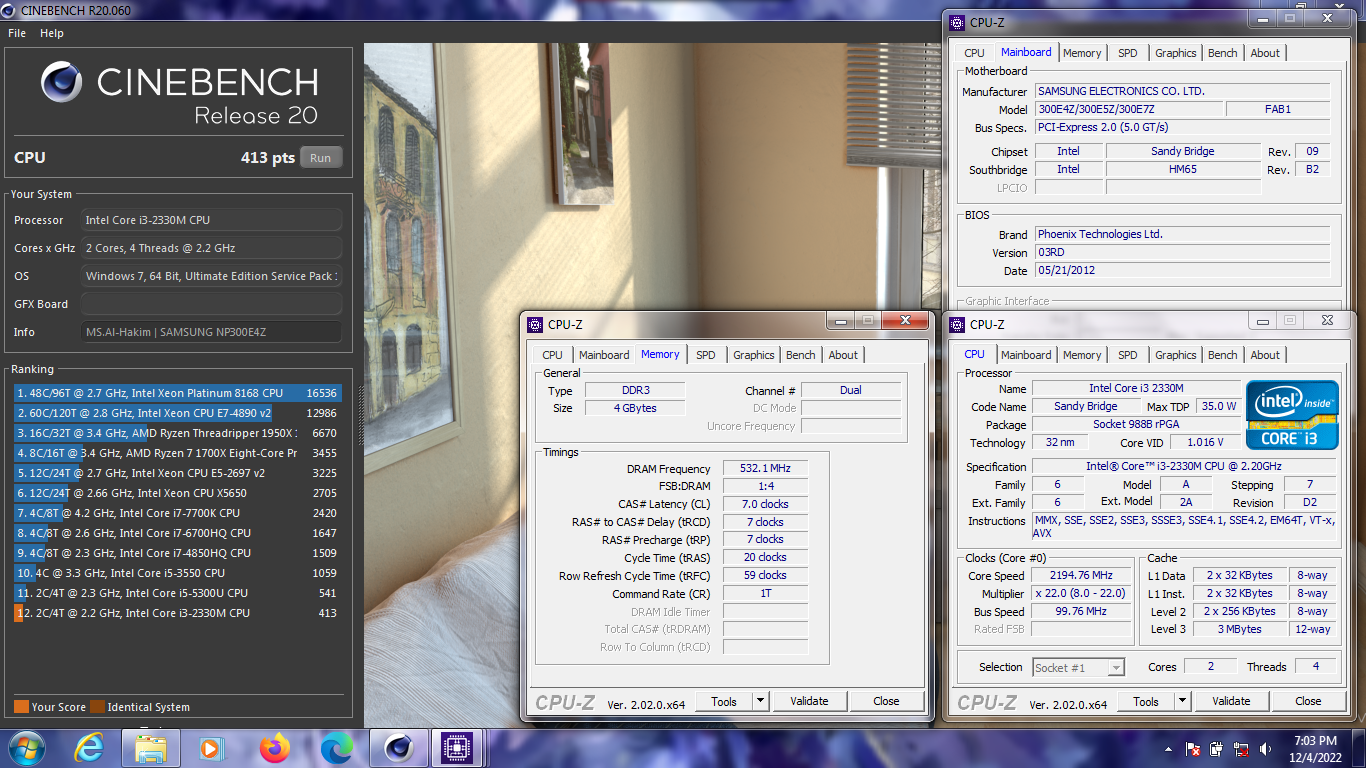Select Core i3-2330M ranking row
The image size is (1366, 768).
point(177,613)
